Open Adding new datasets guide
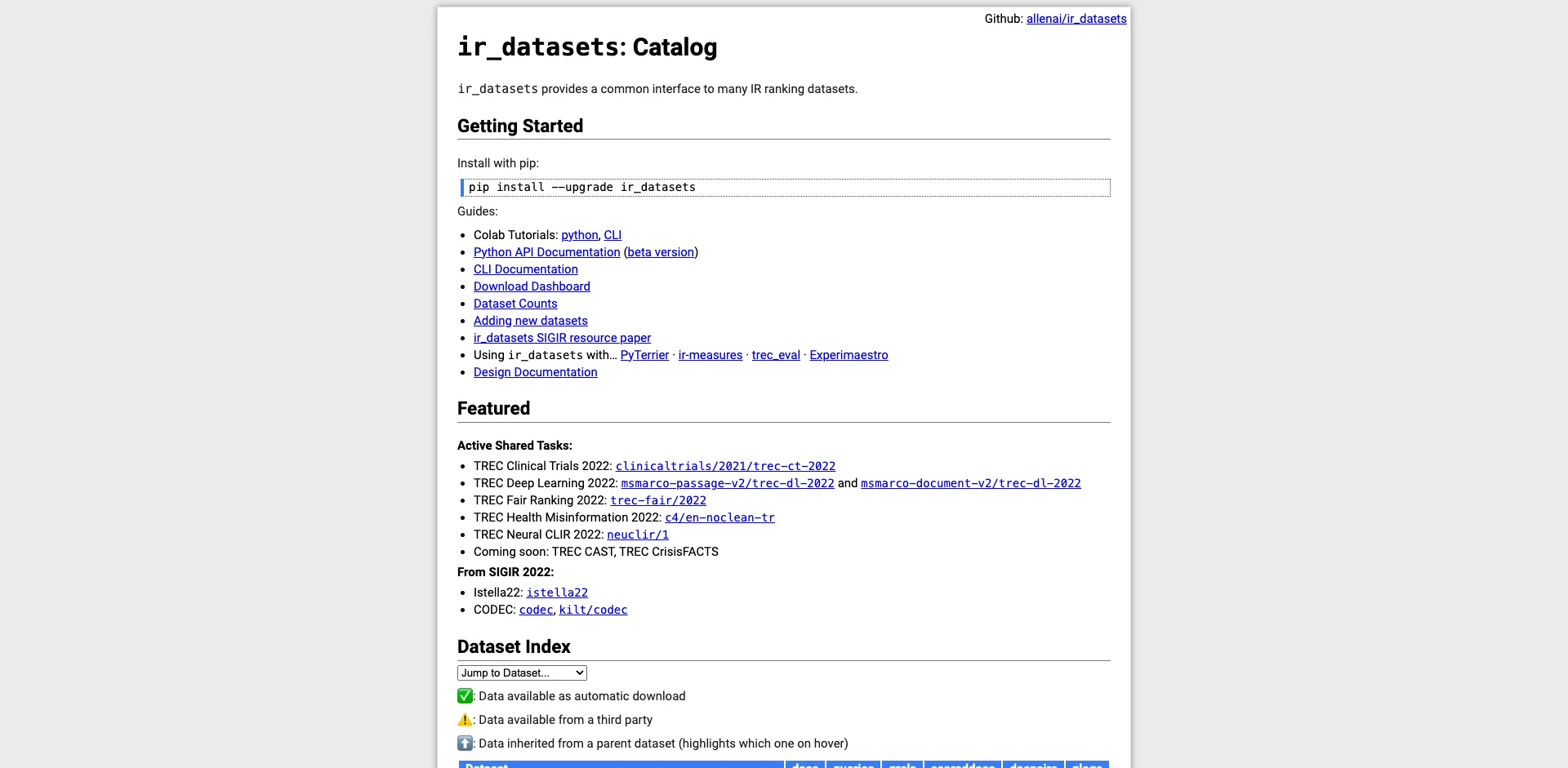 click(x=531, y=321)
